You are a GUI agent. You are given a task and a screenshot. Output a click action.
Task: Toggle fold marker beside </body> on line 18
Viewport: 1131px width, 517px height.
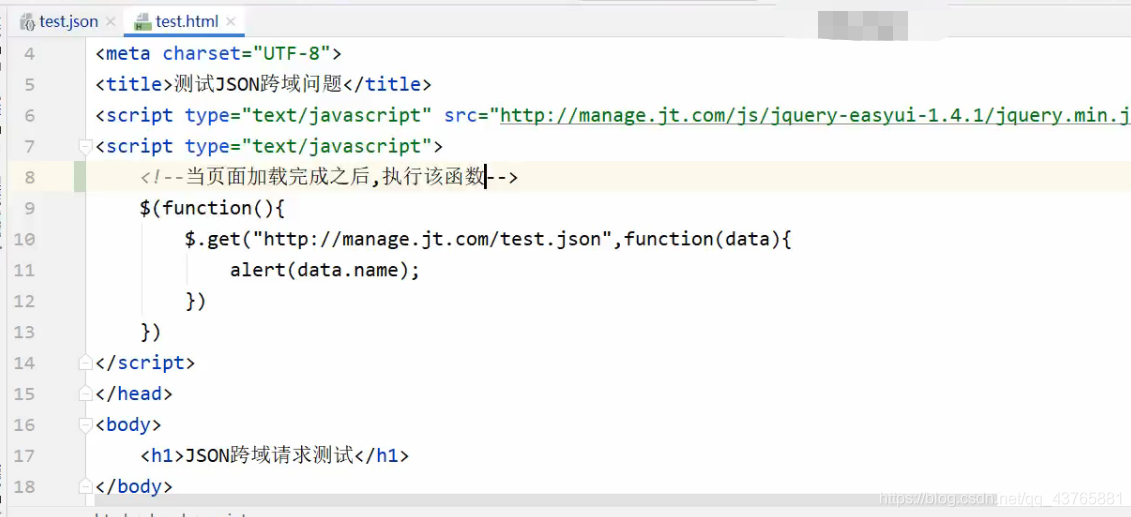[86, 486]
